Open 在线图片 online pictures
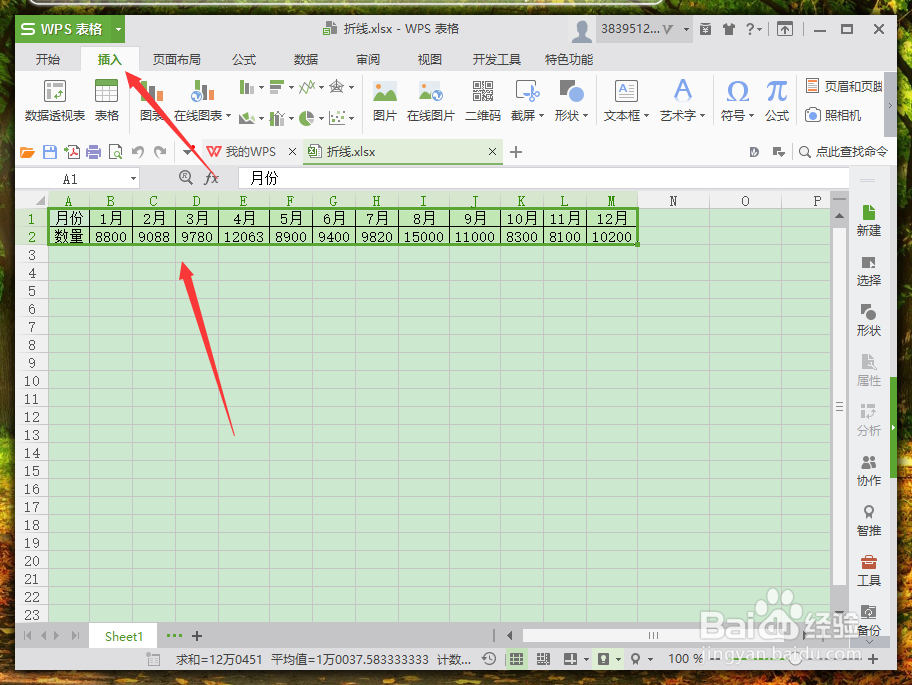Screen dimensions: 912x685 (x=430, y=101)
